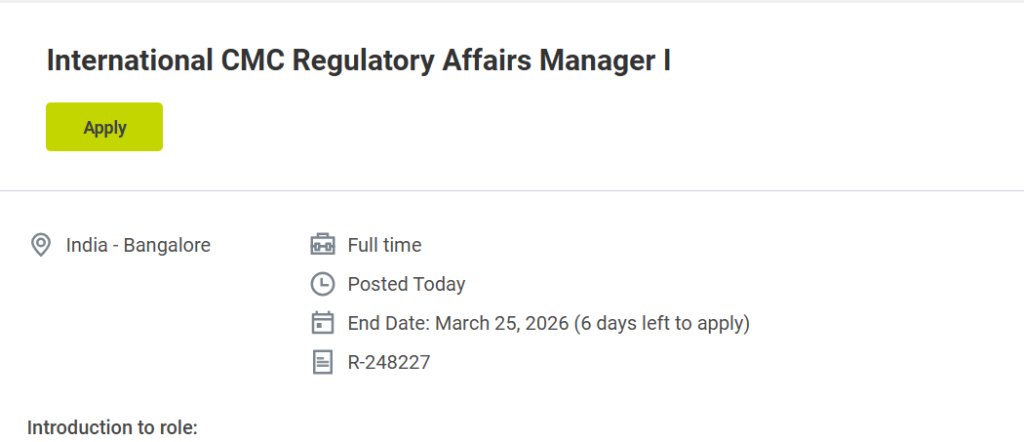1024x442 pixels.
Task: Click the briefcase job type icon
Action: point(322,245)
